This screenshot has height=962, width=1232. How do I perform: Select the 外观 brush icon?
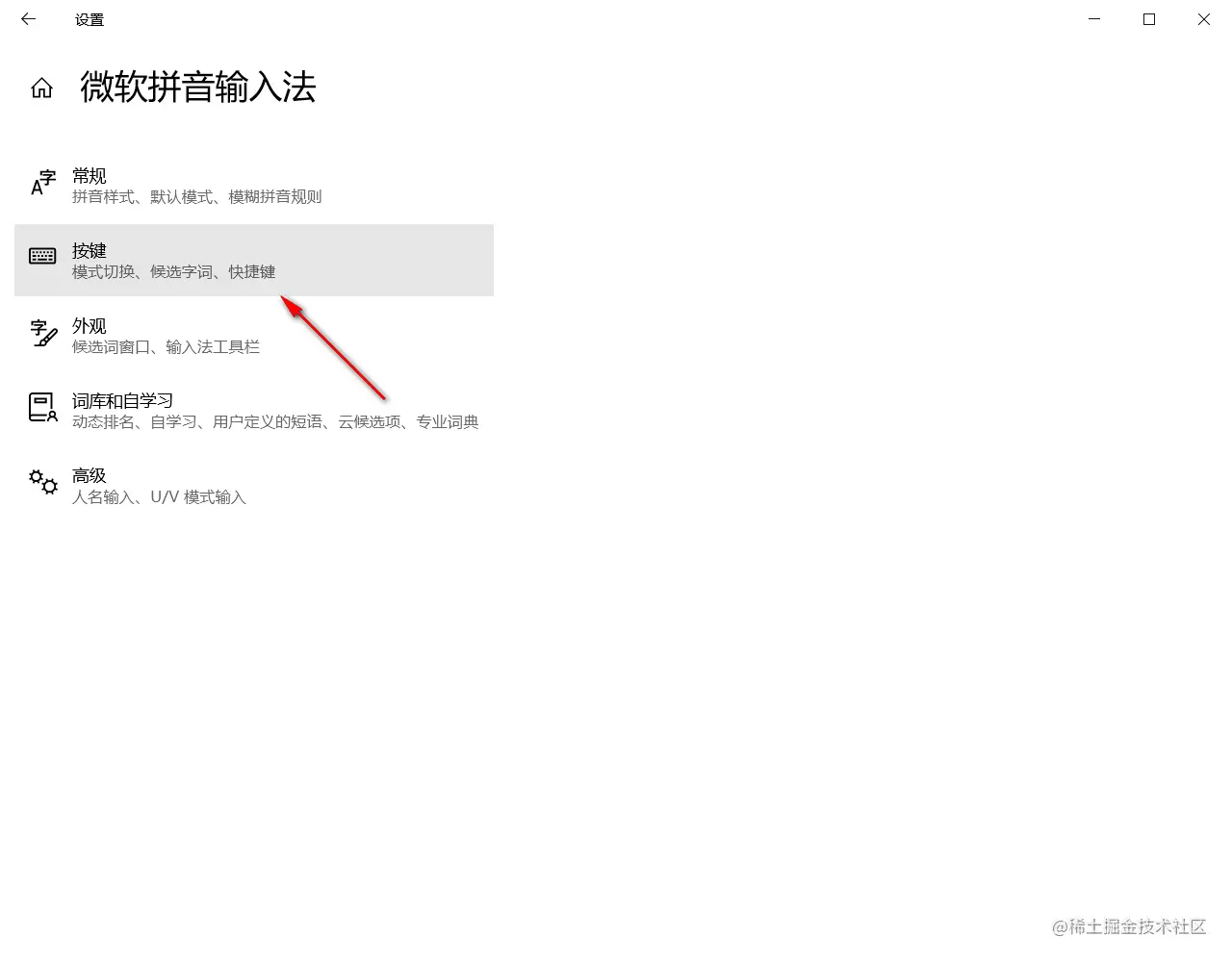coord(43,333)
